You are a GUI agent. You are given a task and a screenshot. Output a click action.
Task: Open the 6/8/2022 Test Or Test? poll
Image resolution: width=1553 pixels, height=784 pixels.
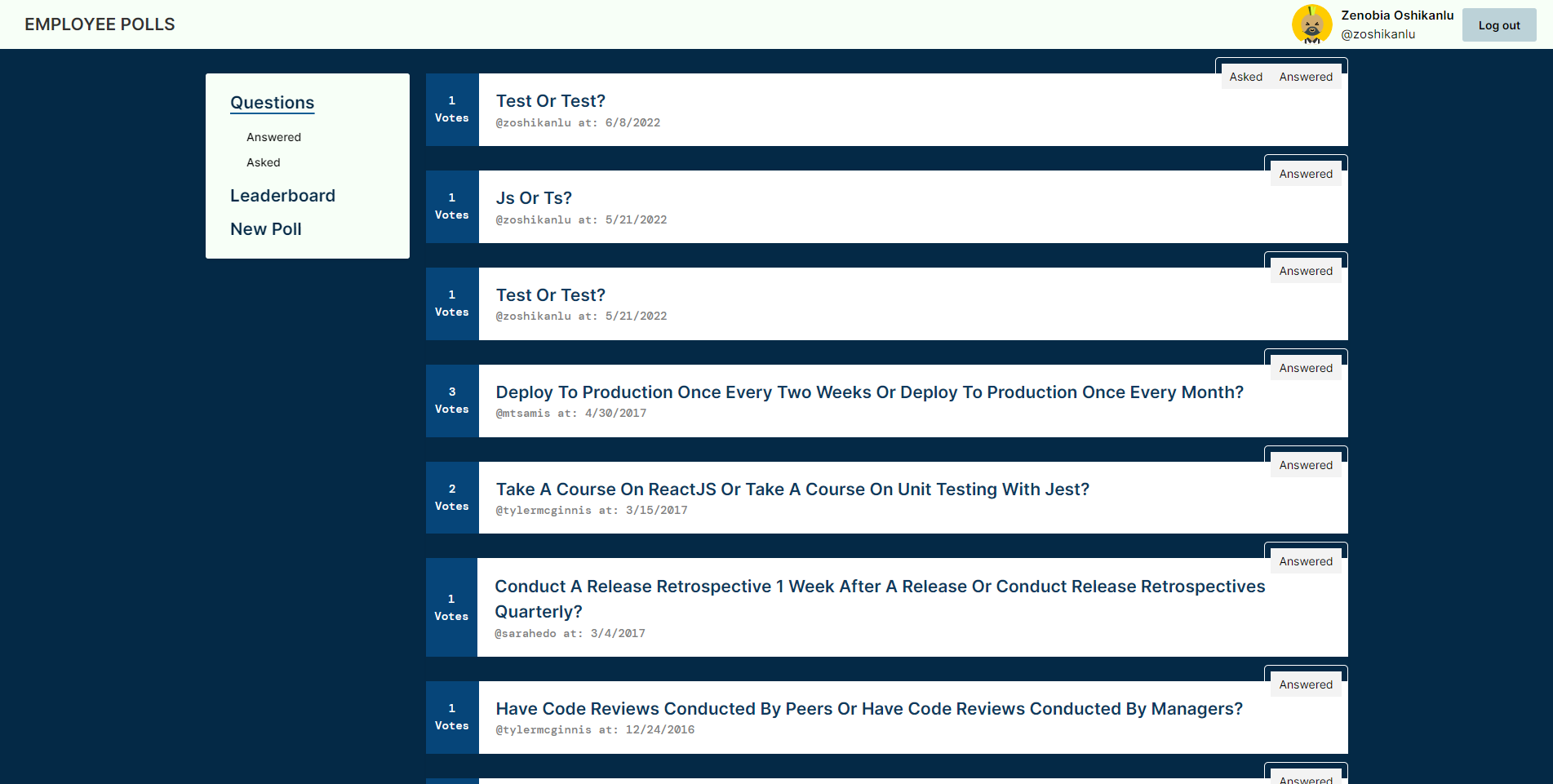tap(551, 101)
